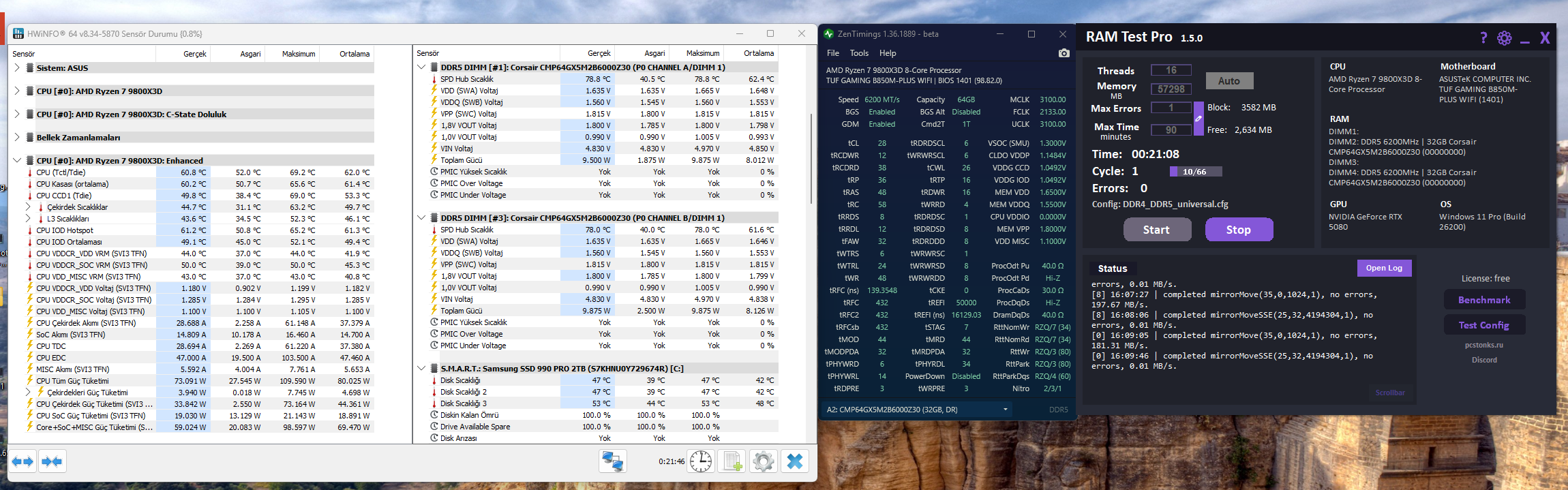Collapse the S.M.A.R.T. Samsung SSD group
The height and width of the screenshot is (490, 1568).
421,369
